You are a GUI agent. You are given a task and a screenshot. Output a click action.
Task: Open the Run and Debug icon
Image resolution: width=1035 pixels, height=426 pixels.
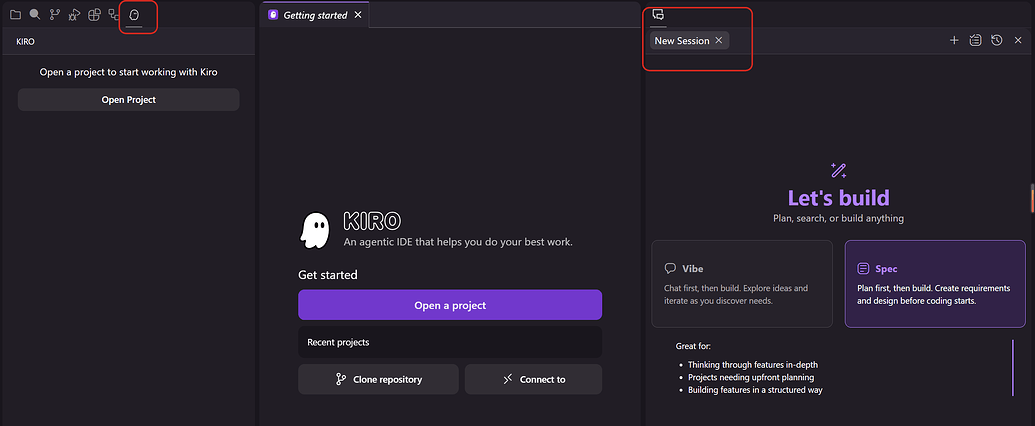point(75,14)
